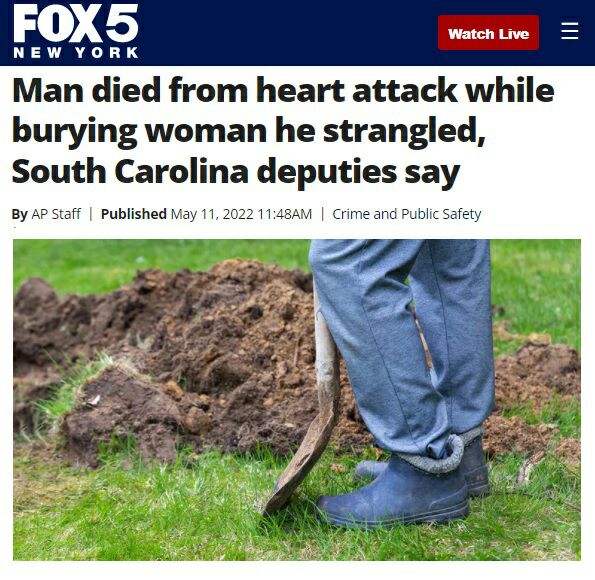Click the bold Published label
Viewport: 595px width, 580px height.
point(134,214)
